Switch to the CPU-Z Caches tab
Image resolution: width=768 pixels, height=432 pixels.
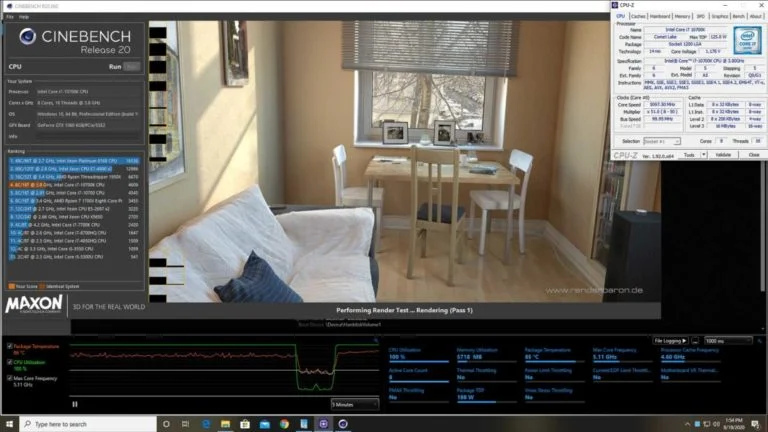tap(638, 16)
